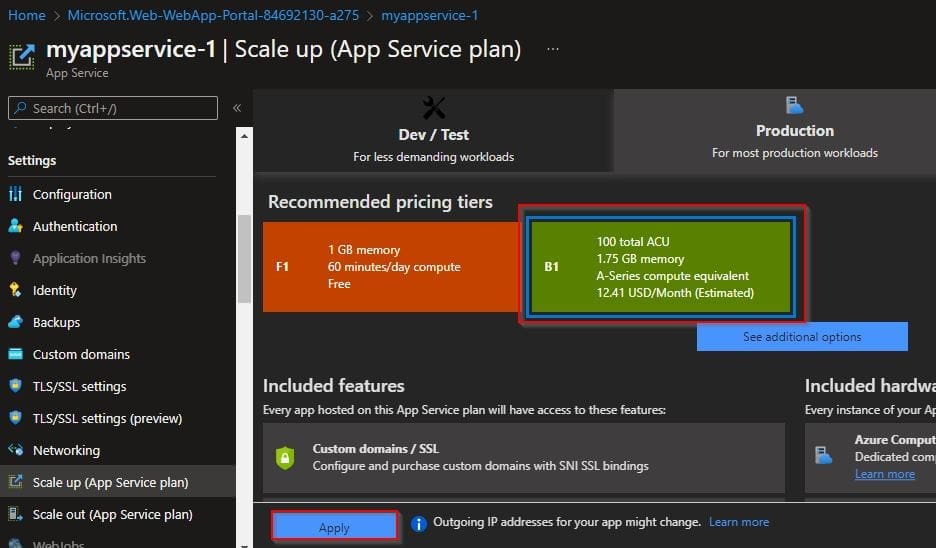
Task: Select the B1 pricing tier tile
Action: (x=661, y=267)
